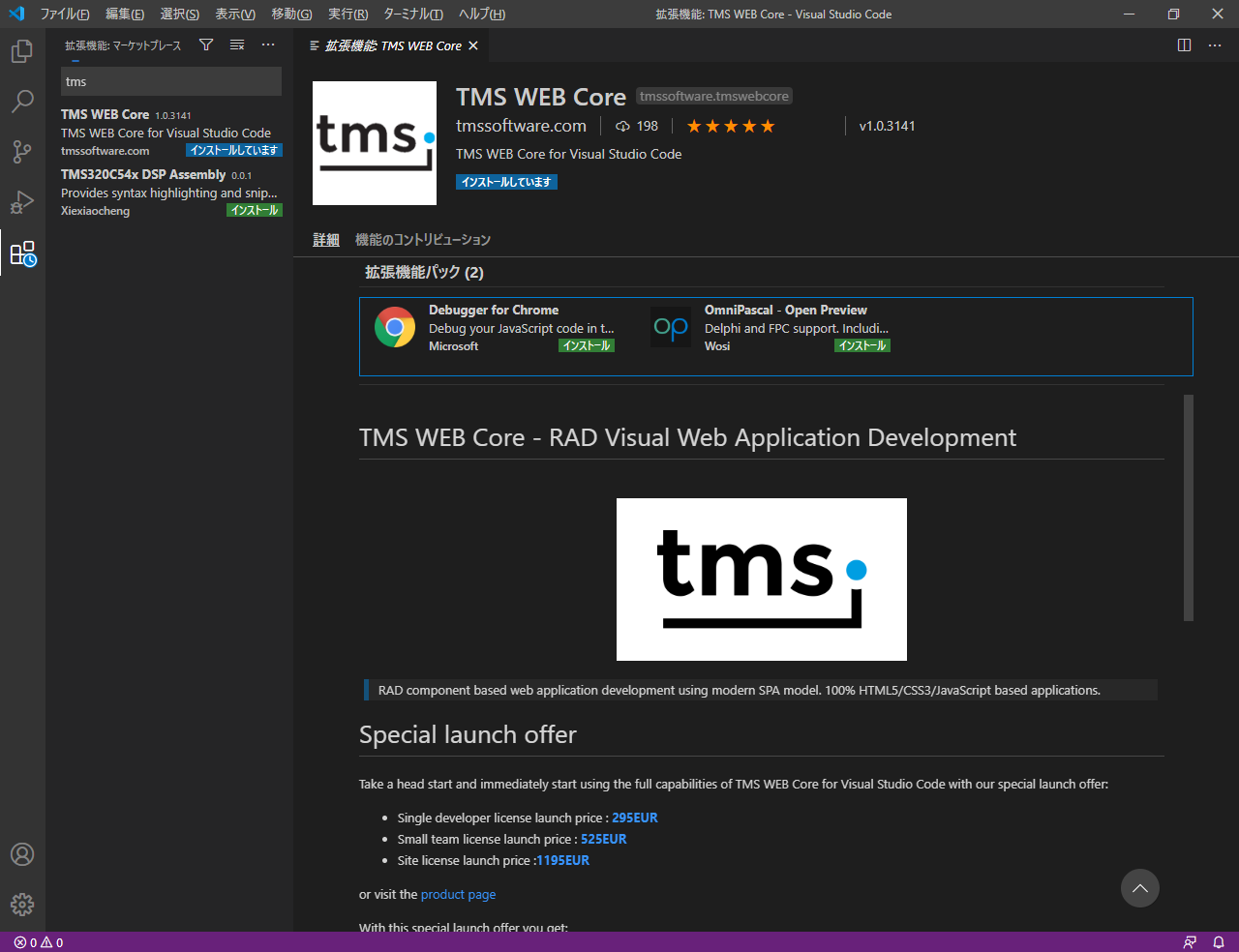Click the Debugger for Chrome title
The height and width of the screenshot is (952, 1239).
[494, 310]
